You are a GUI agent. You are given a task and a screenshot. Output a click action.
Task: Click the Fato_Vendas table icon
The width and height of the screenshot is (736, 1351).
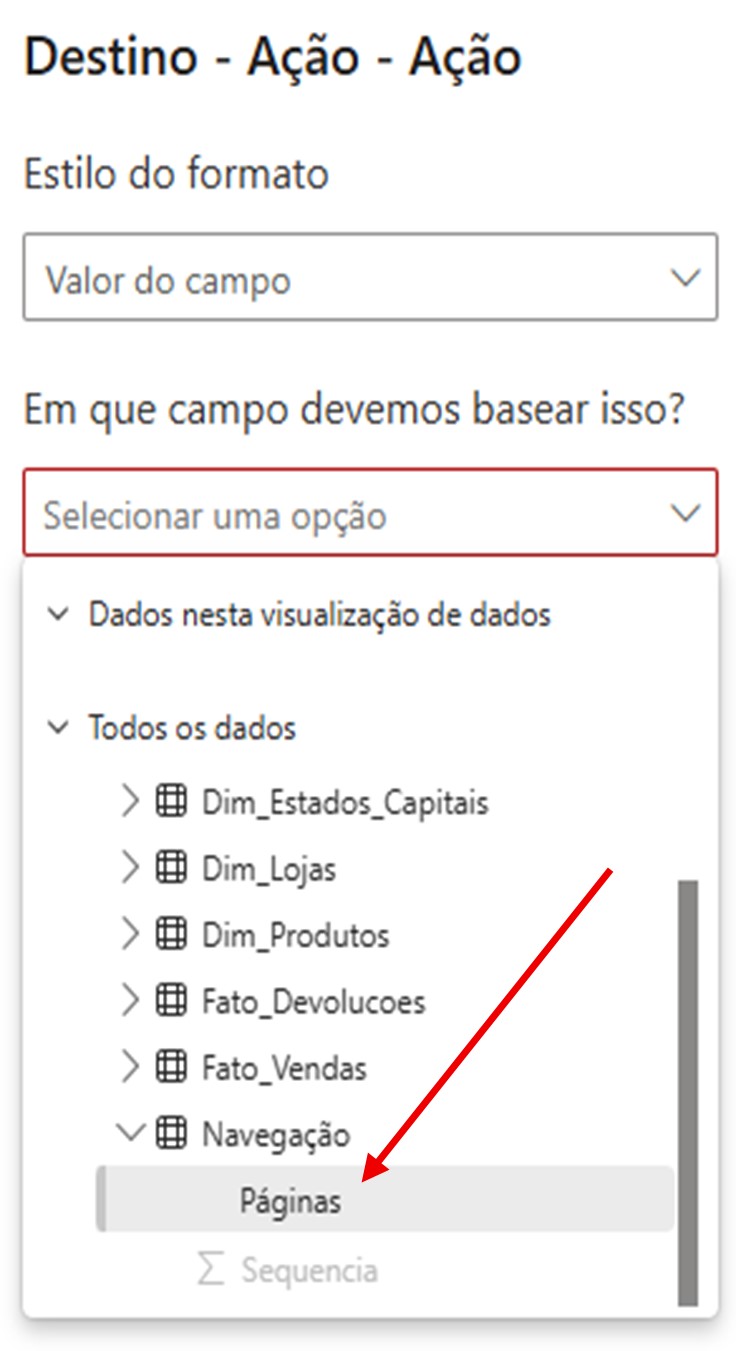(x=172, y=1068)
